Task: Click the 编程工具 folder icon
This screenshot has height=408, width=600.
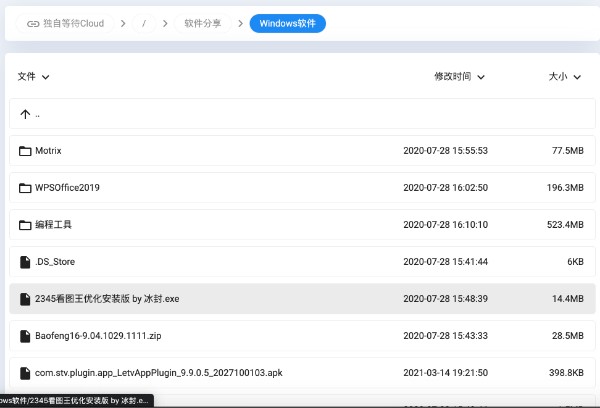Action: pos(26,225)
